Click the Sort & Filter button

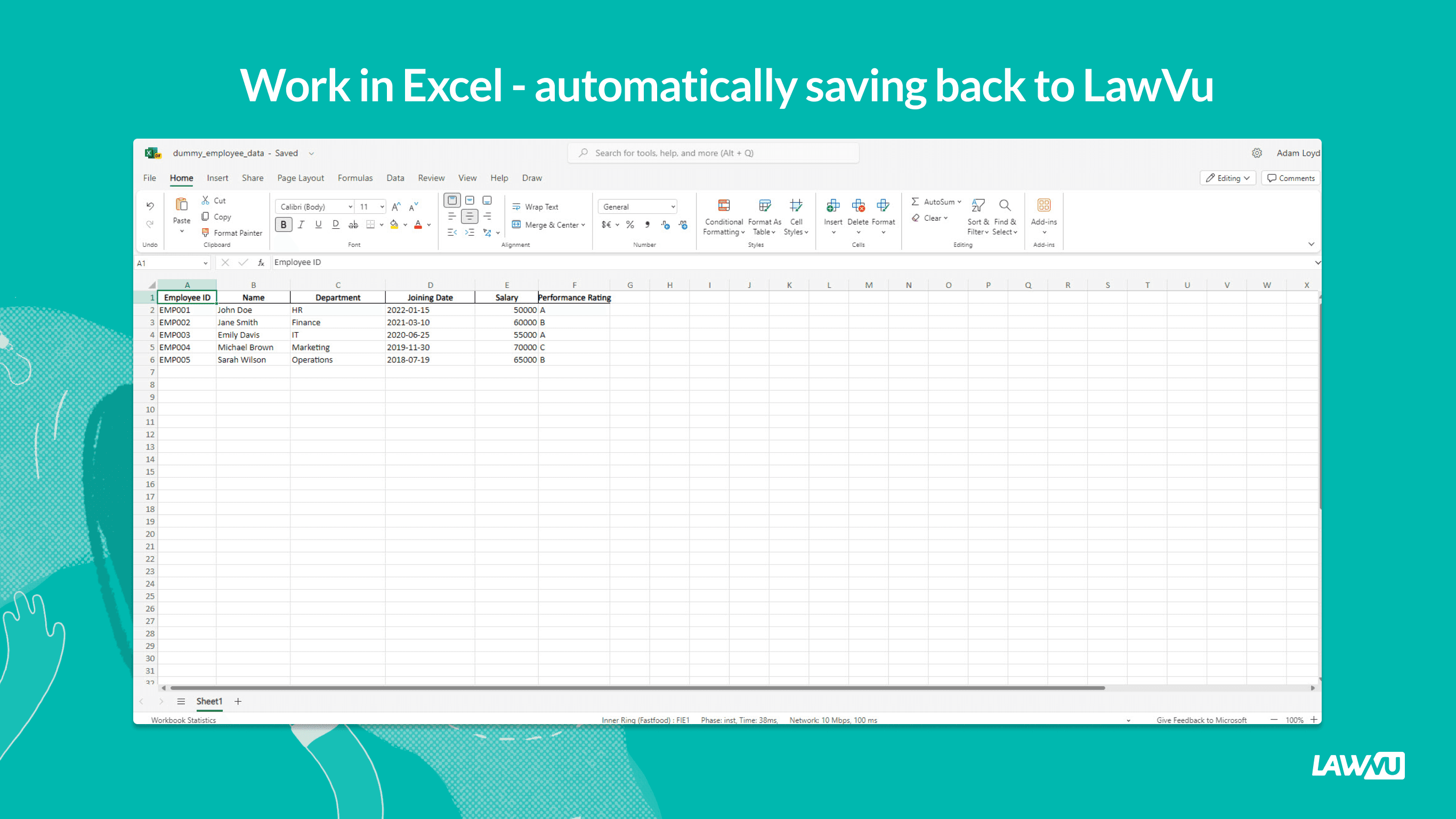(x=978, y=218)
